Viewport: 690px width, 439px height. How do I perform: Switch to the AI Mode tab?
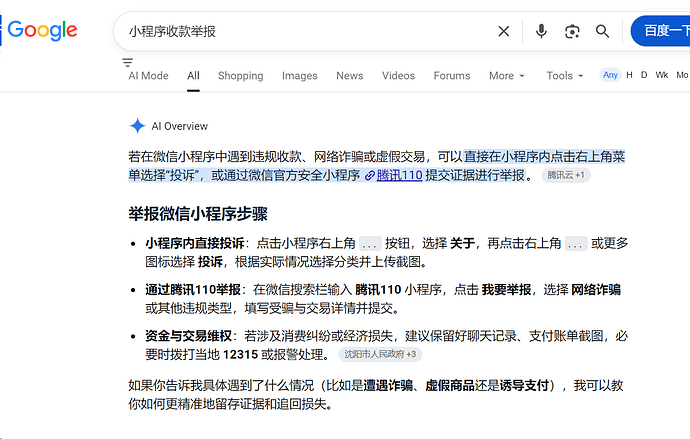pyautogui.click(x=148, y=76)
